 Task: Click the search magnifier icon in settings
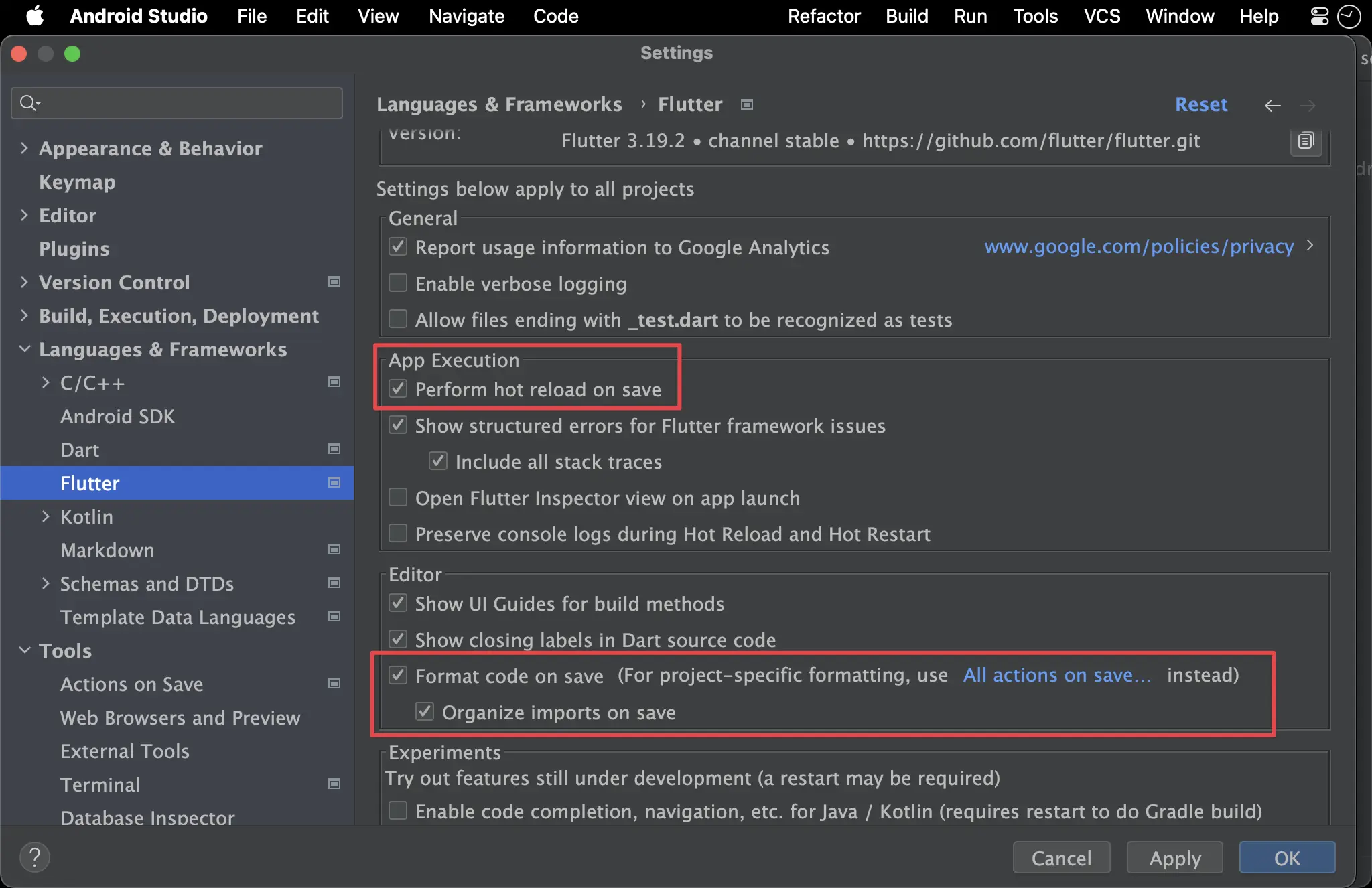pos(29,102)
